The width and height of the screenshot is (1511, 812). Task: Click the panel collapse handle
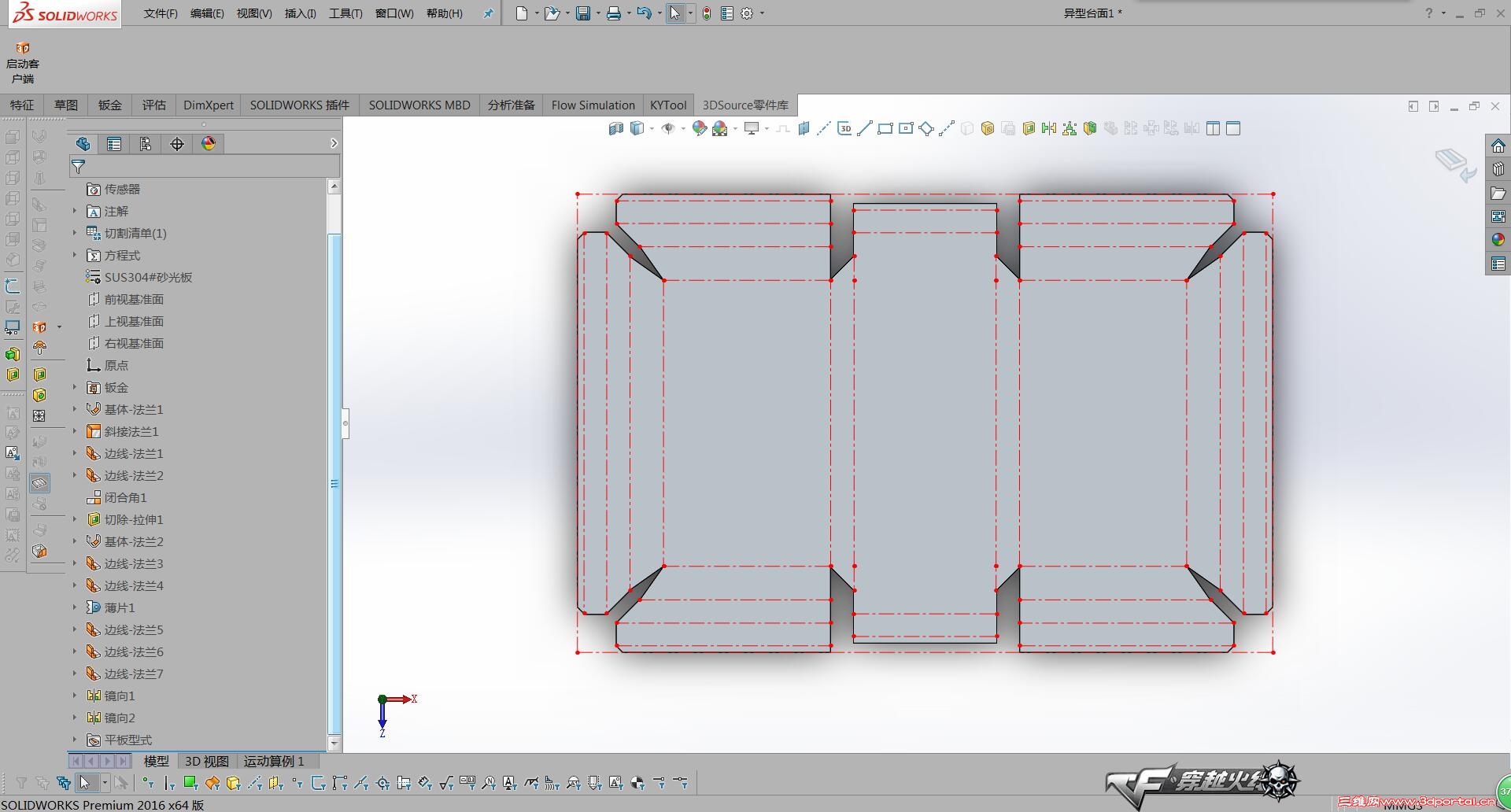pos(345,423)
